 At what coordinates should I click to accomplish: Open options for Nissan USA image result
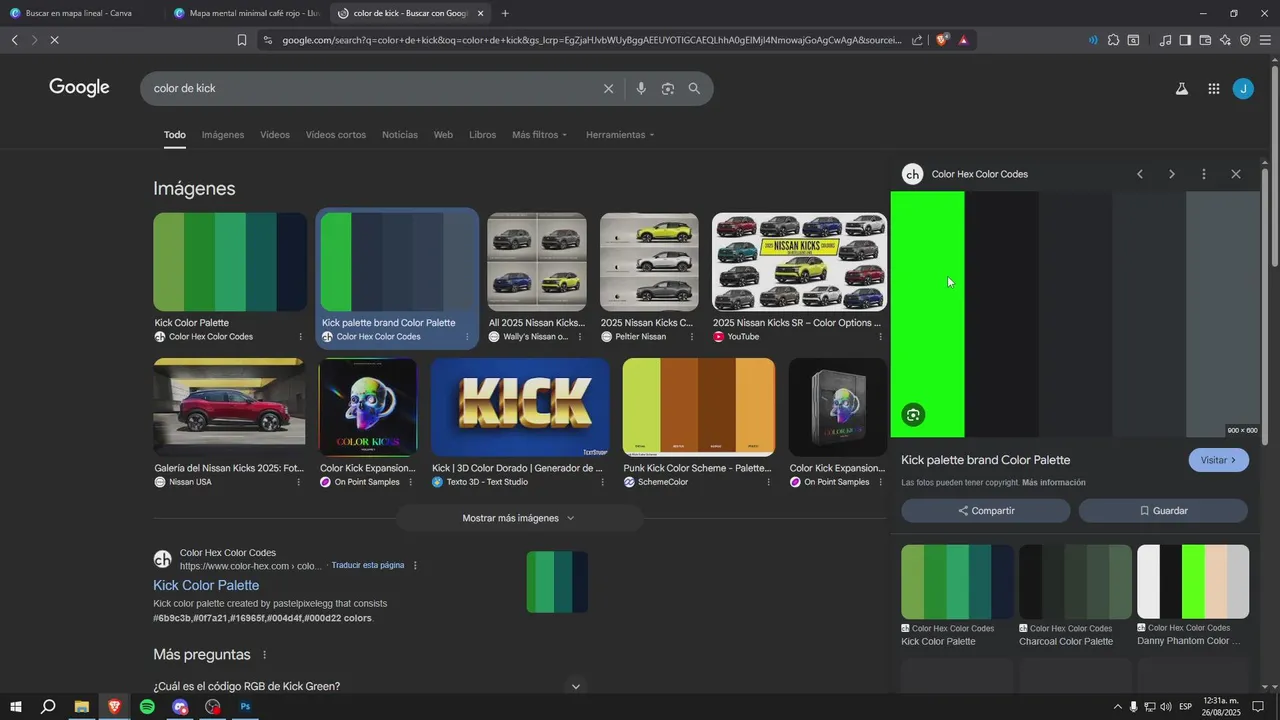pyautogui.click(x=298, y=482)
